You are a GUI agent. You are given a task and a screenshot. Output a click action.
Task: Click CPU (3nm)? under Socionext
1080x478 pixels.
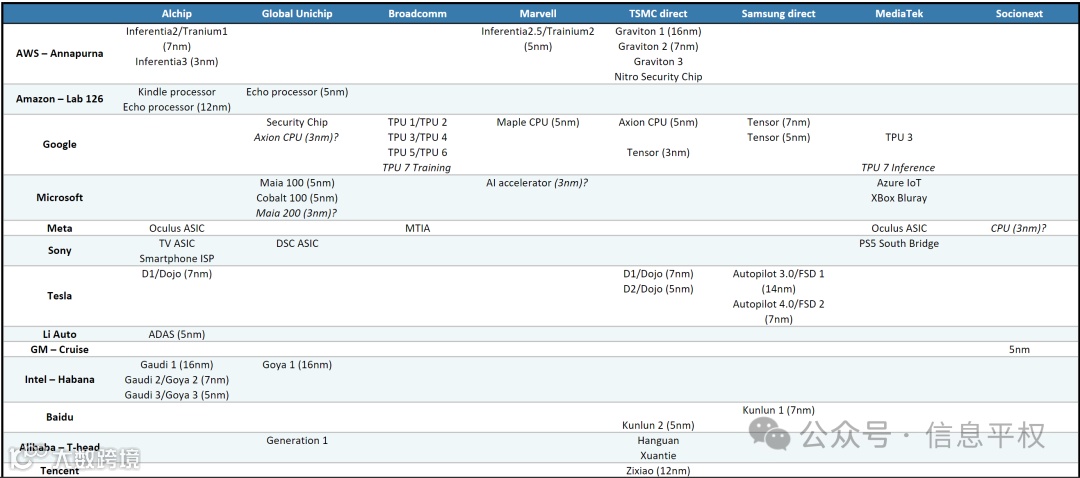(x=1019, y=228)
